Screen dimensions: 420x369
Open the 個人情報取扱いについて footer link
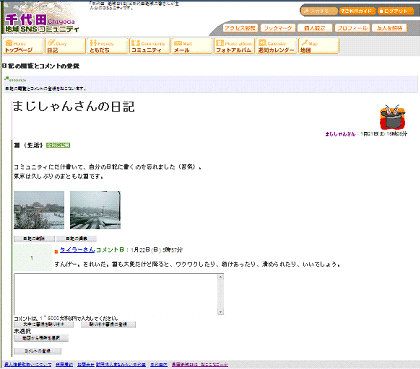pos(28,365)
